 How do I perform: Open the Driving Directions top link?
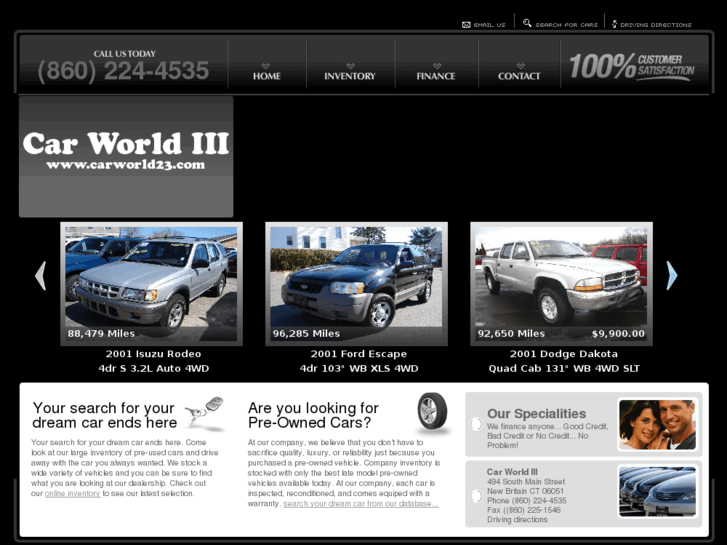click(x=656, y=25)
